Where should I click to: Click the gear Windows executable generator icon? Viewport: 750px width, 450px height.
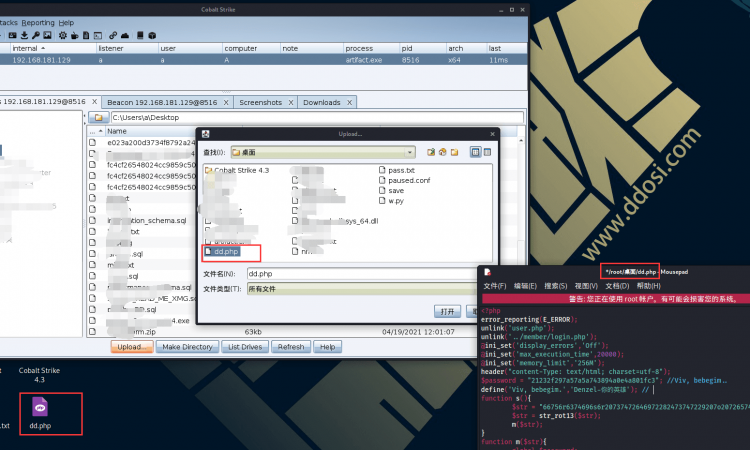point(63,35)
